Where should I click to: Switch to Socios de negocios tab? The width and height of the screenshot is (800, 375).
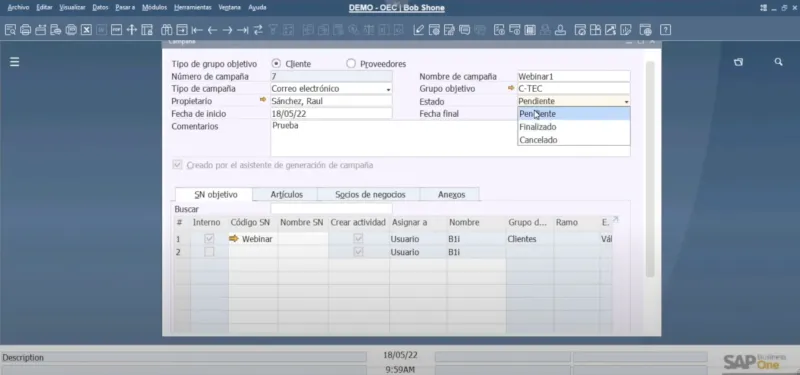(x=370, y=194)
